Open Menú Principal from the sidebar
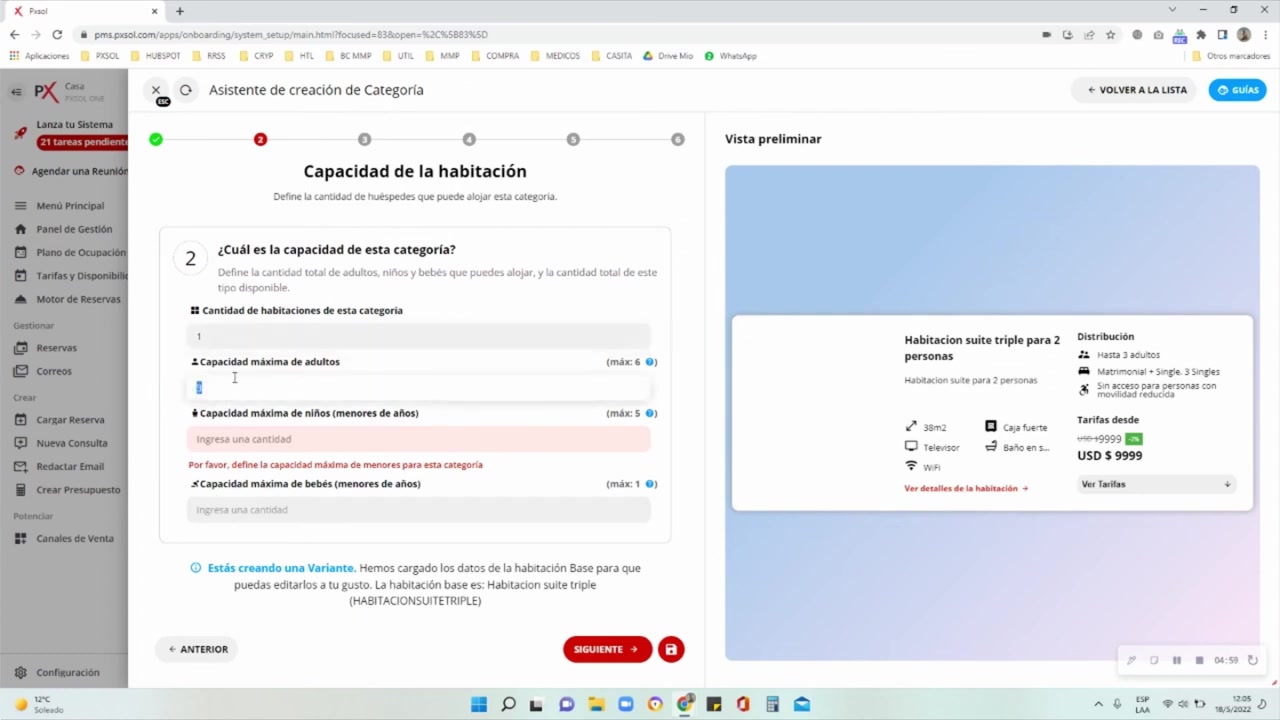 (69, 205)
